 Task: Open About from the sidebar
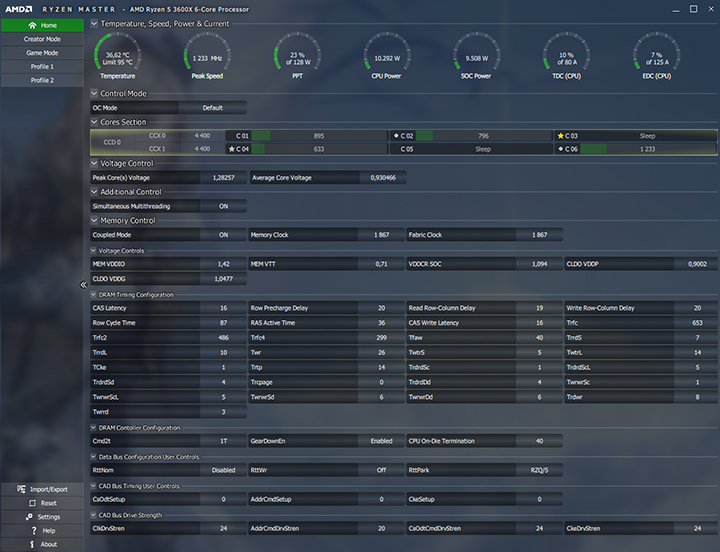coord(42,544)
